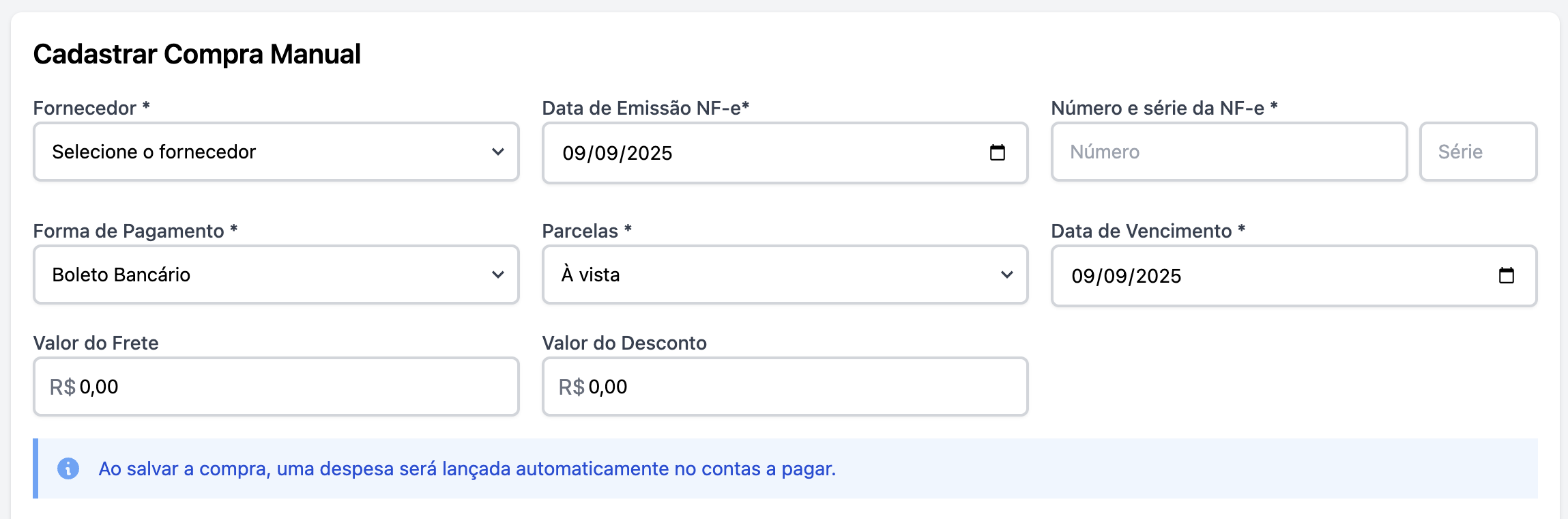
Task: Click the Fornecedor dropdown chevron arrow
Action: (x=498, y=152)
